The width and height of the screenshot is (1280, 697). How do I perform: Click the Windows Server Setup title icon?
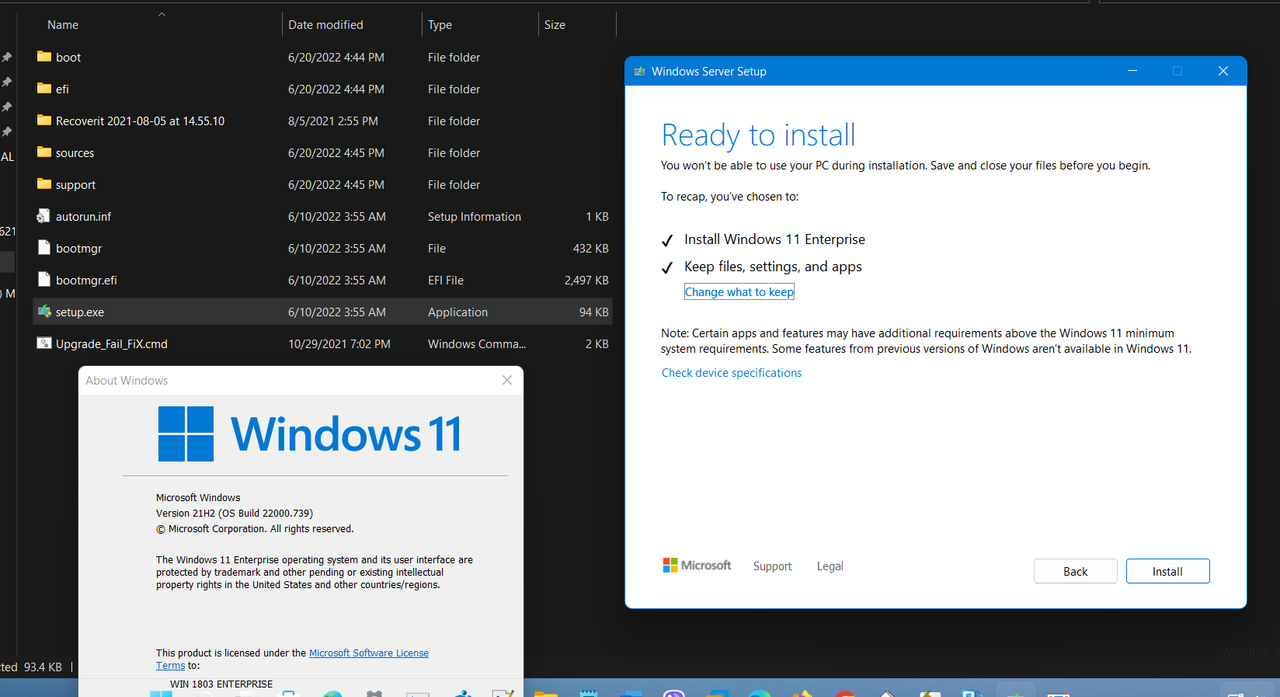click(x=639, y=71)
